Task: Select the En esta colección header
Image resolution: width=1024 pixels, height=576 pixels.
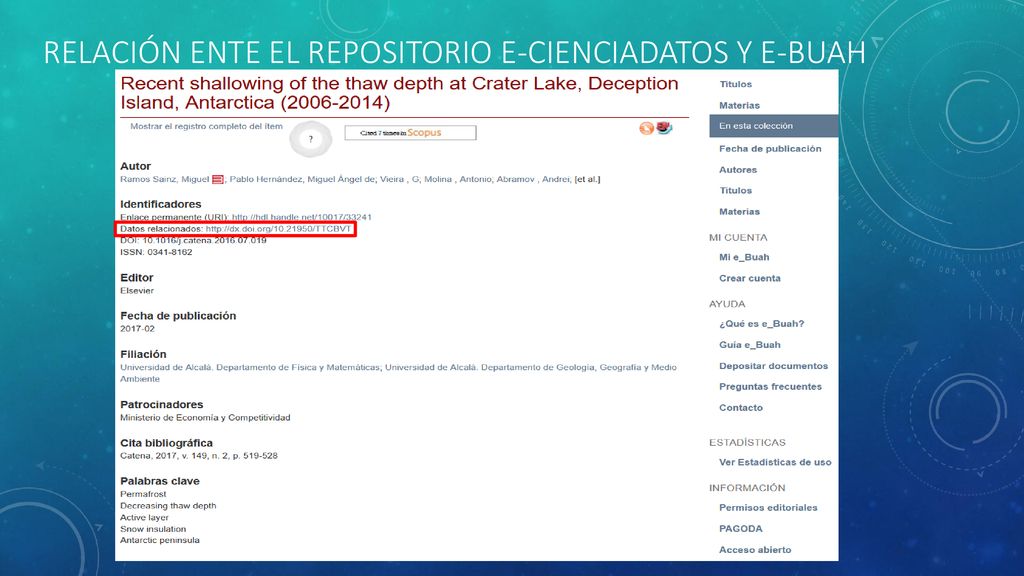Action: (773, 126)
